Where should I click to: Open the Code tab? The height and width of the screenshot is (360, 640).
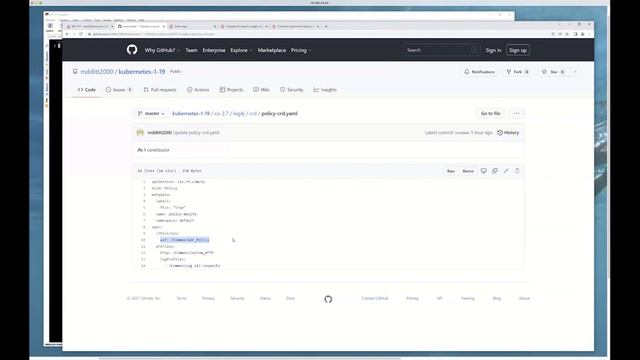[87, 90]
